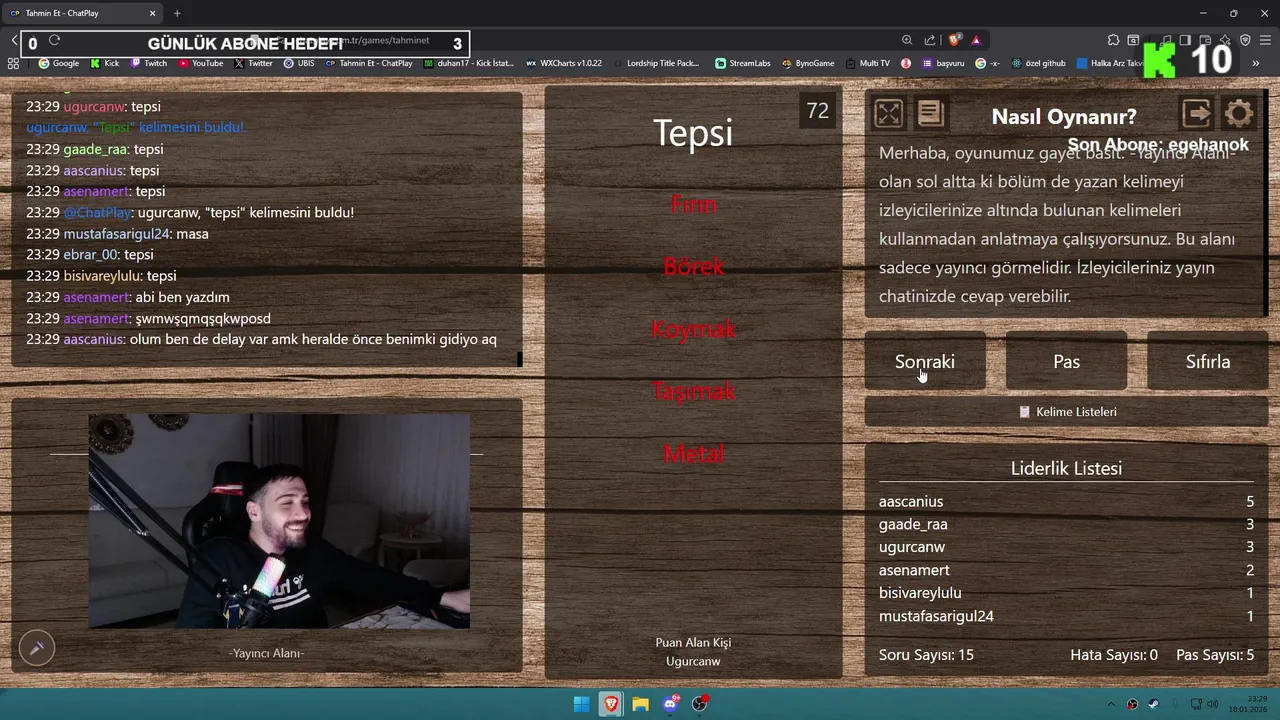Image resolution: width=1280 pixels, height=720 pixels.
Task: Click the Pas button
Action: click(1066, 361)
